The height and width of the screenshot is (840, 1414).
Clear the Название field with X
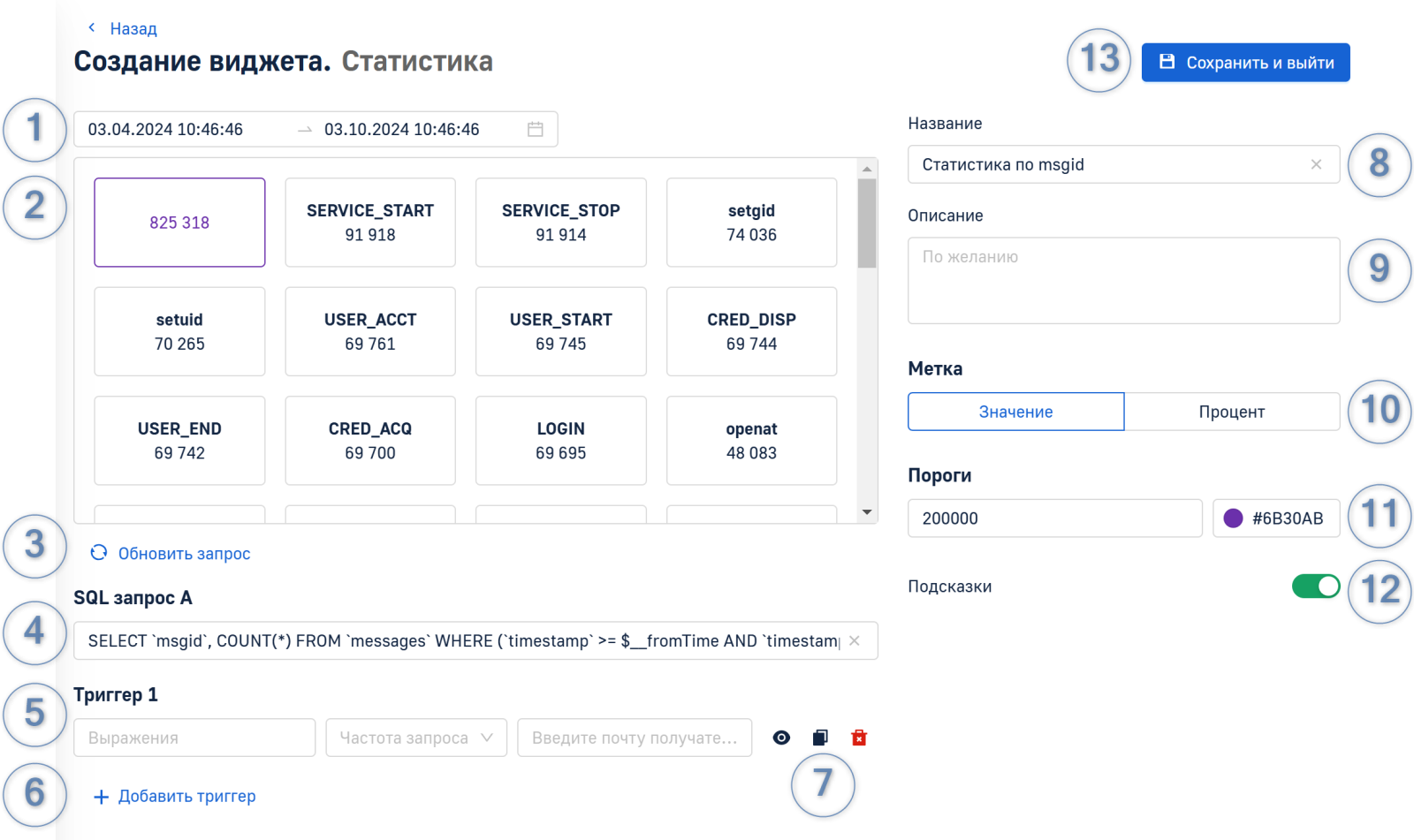coord(1316,164)
